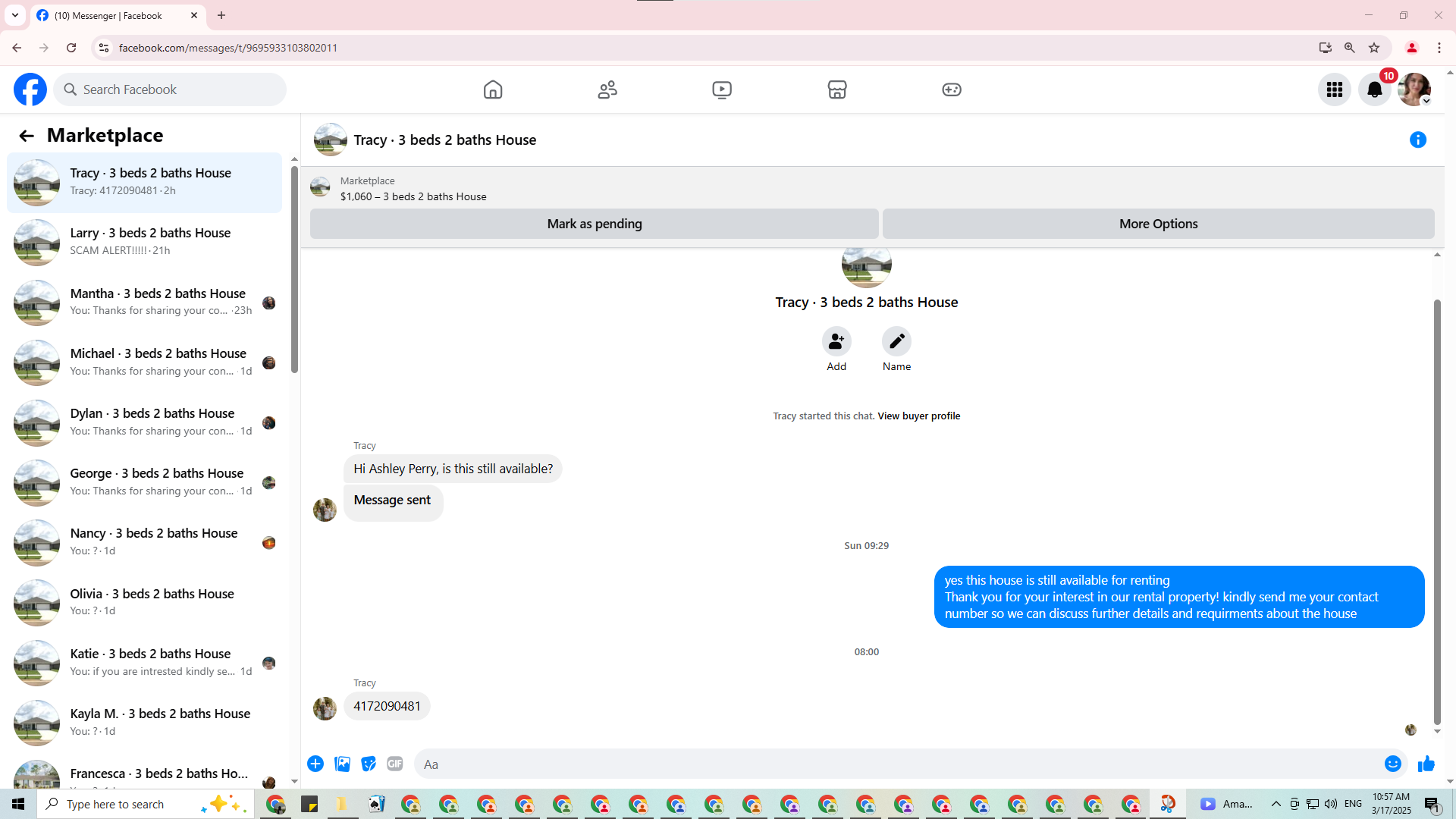Open the Francesca conversation
Screen dimensions: 1456x819
[x=144, y=773]
